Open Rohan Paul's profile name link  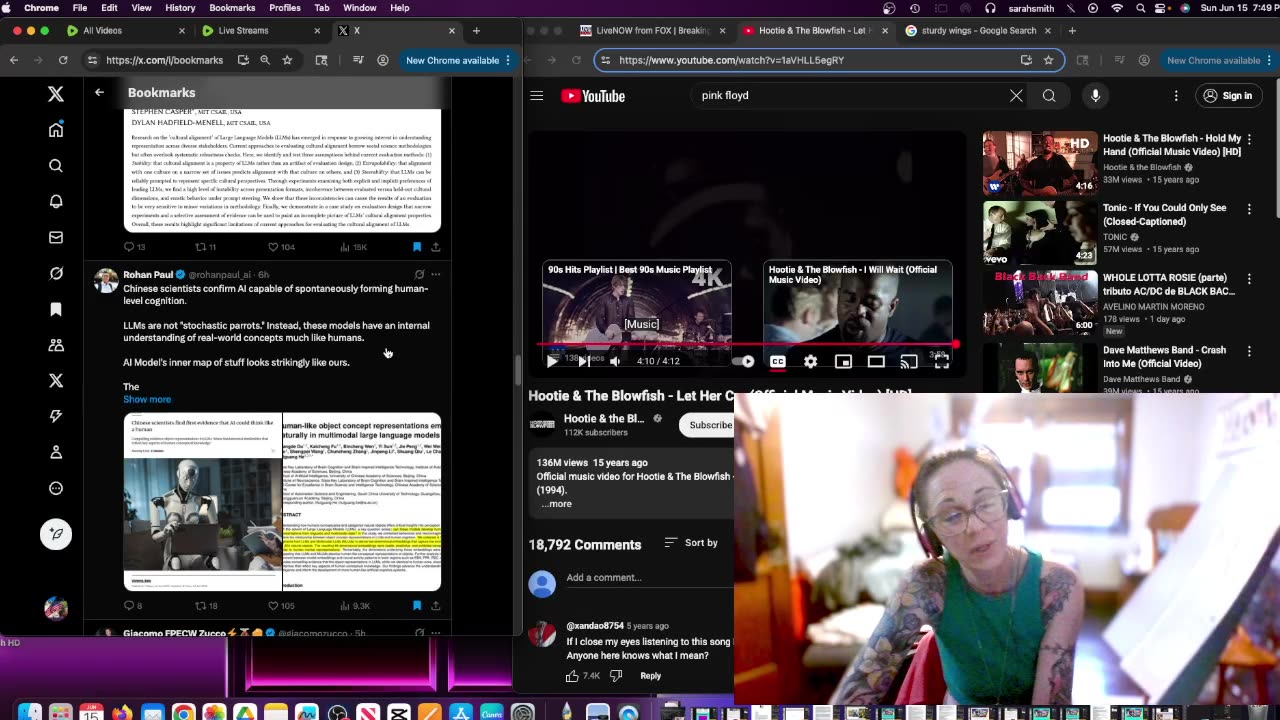[x=148, y=275]
